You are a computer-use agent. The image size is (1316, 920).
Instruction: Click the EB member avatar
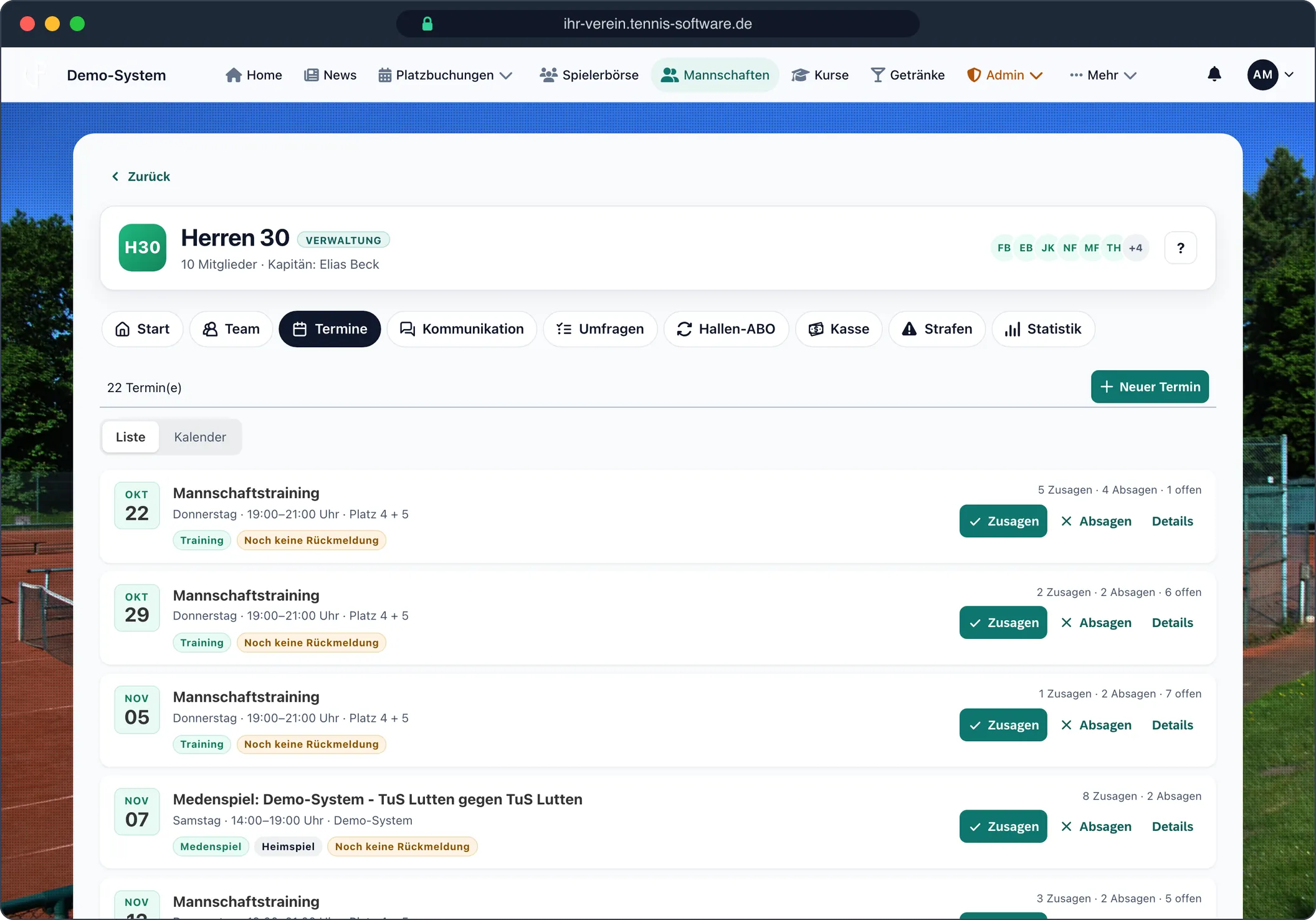(x=1026, y=248)
